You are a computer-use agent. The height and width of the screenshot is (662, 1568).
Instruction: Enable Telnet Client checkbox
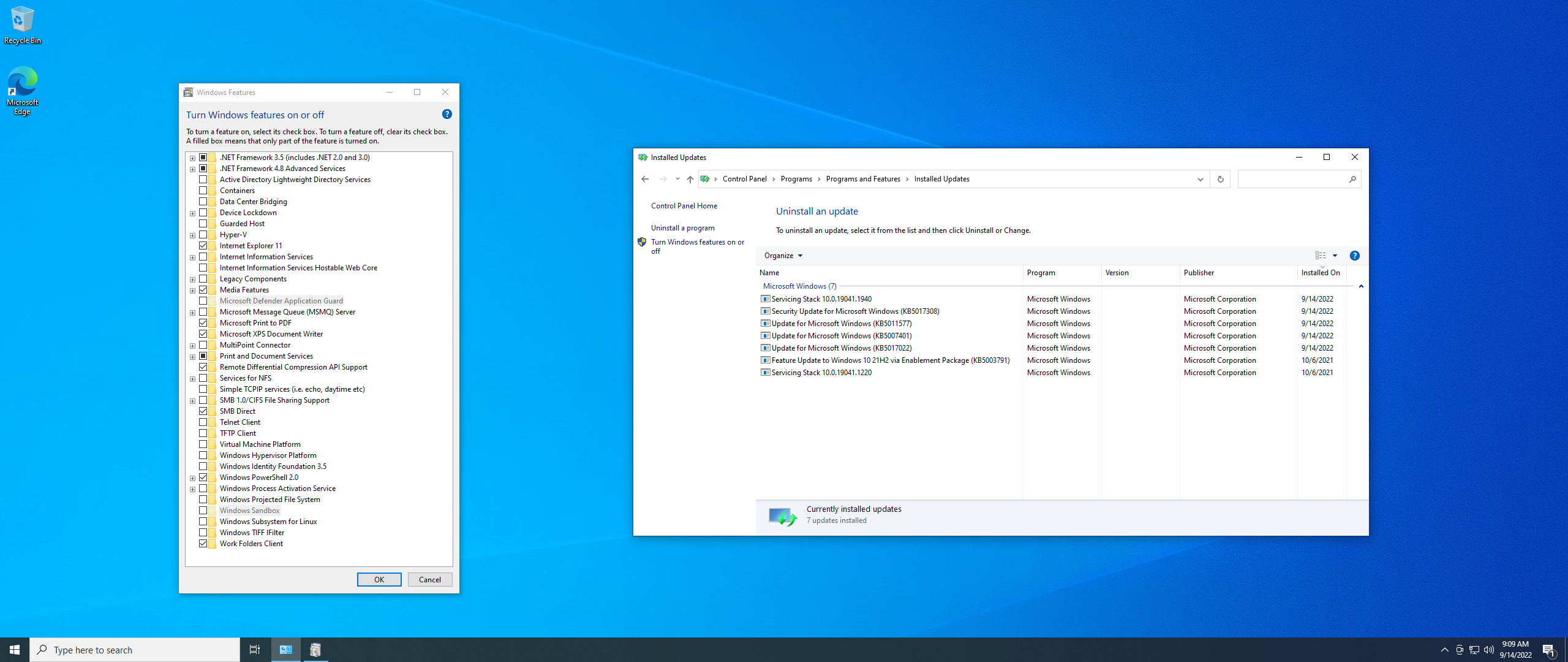pyautogui.click(x=203, y=422)
